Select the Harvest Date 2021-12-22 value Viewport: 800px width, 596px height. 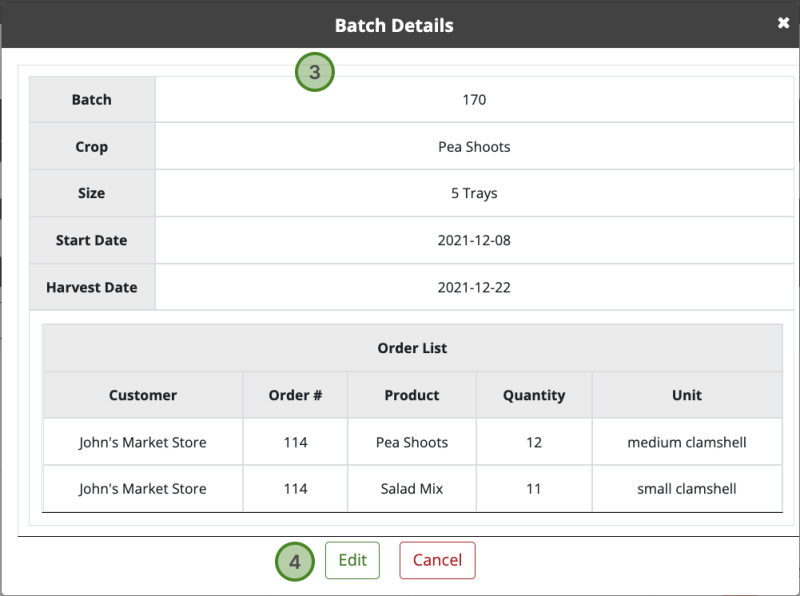coord(474,287)
